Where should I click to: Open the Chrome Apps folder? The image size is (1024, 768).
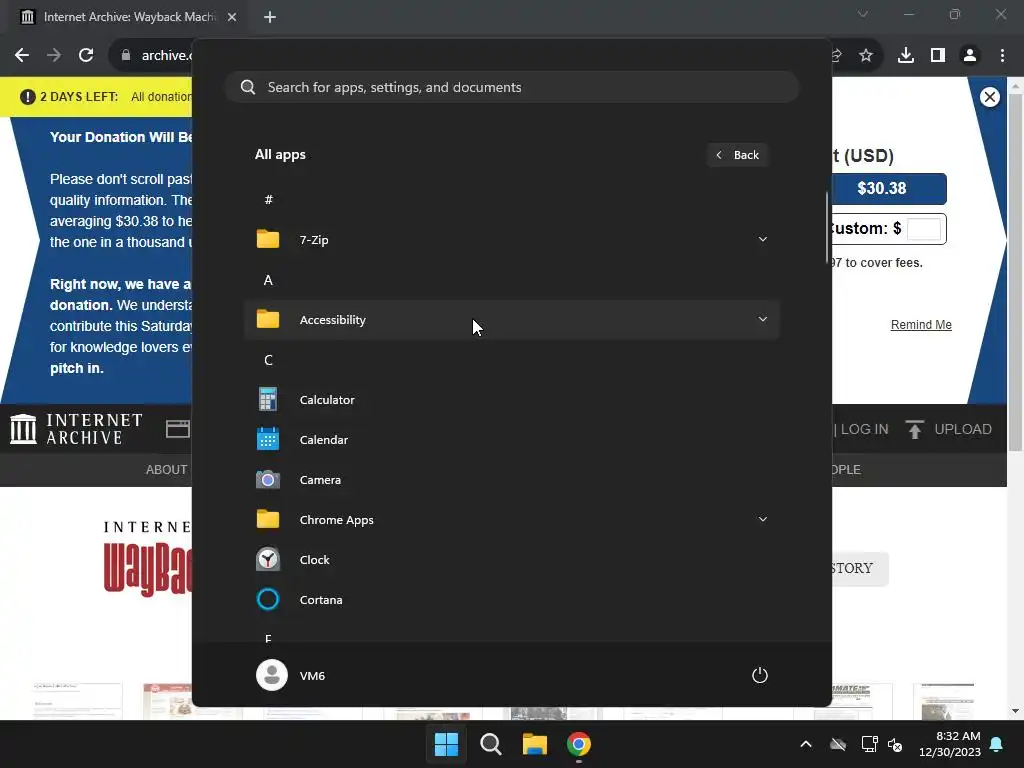(511, 520)
